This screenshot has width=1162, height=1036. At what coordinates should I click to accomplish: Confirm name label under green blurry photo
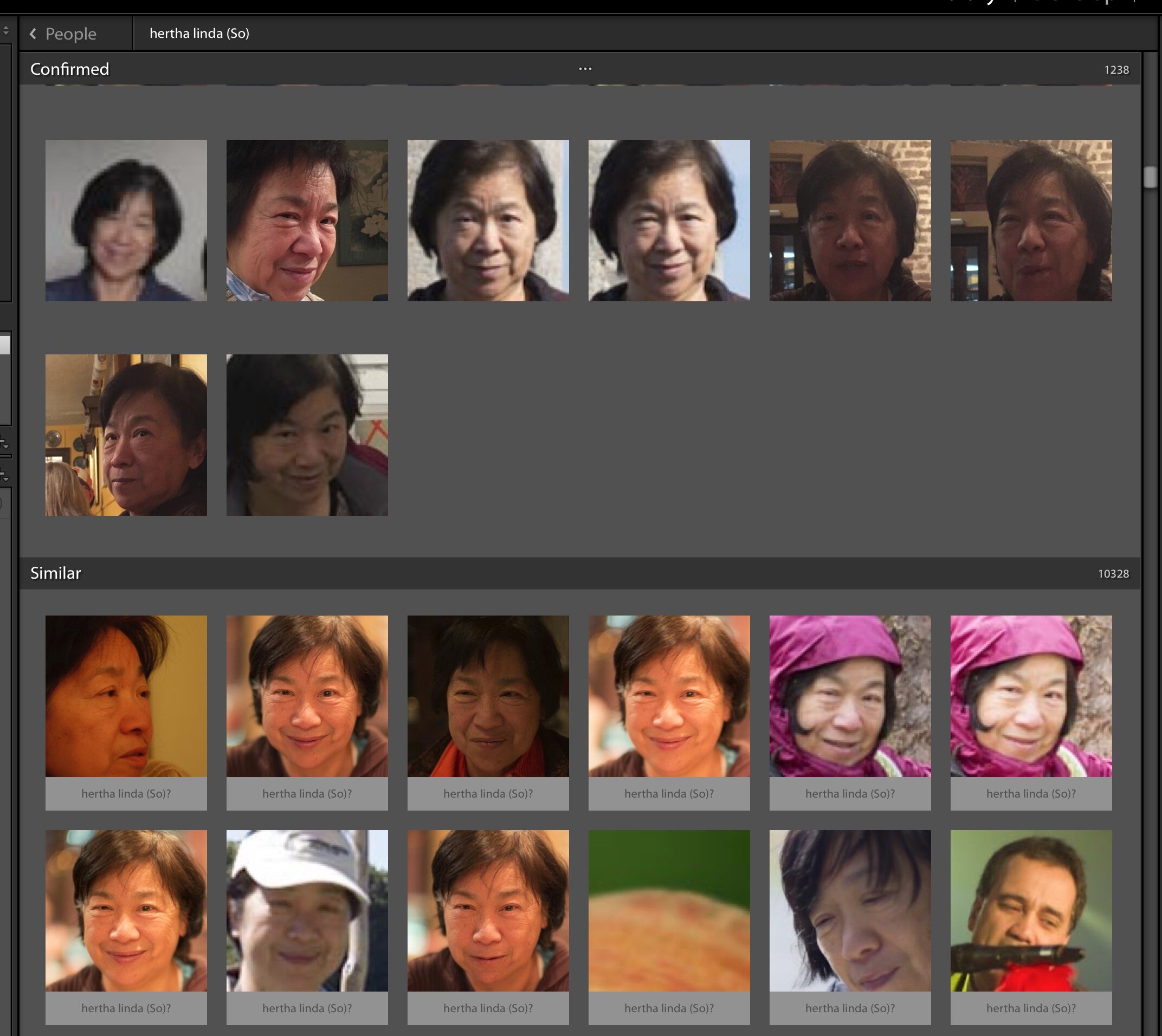669,1008
